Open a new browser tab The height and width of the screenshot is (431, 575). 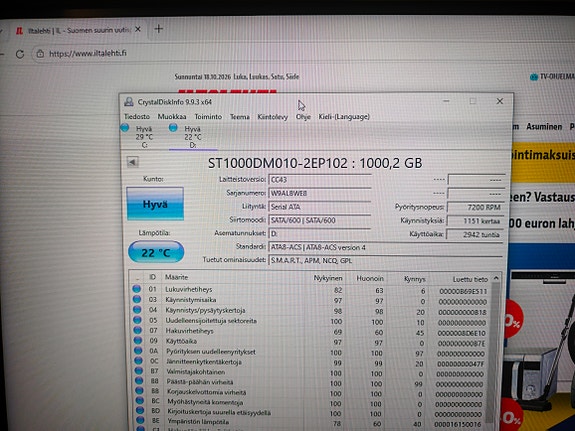(158, 29)
